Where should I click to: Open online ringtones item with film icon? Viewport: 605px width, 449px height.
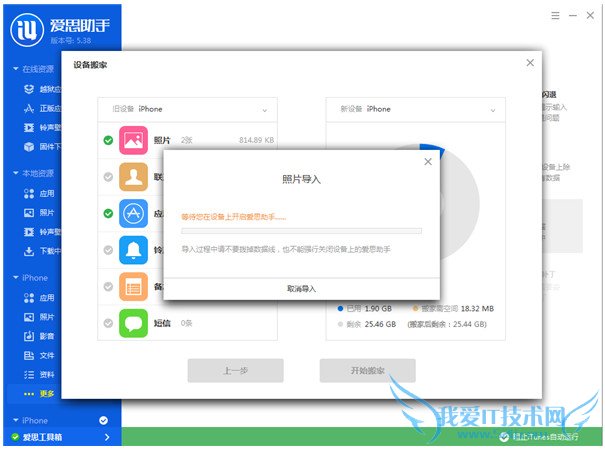42,127
